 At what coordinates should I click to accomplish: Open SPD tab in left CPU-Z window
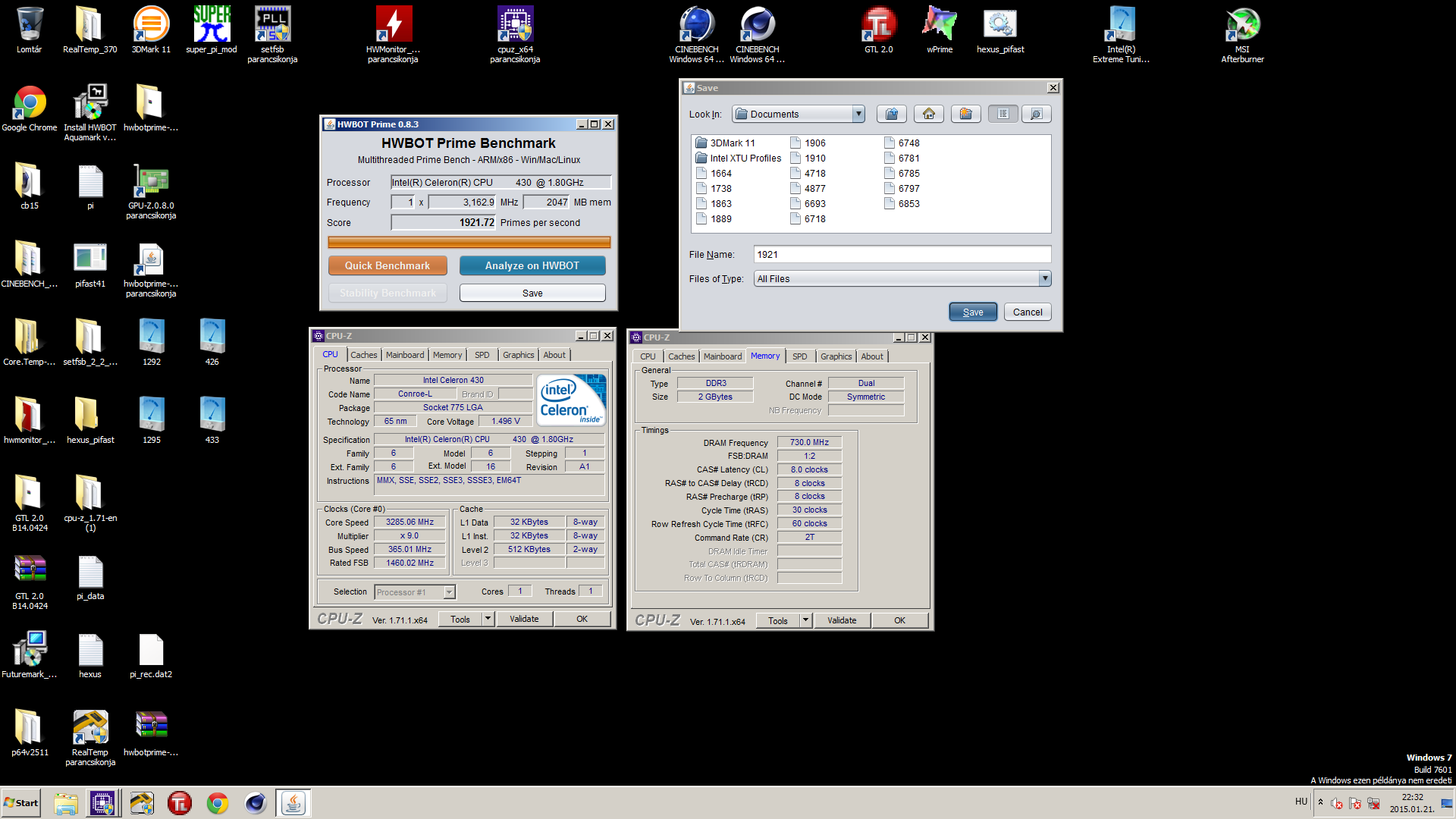[x=482, y=355]
